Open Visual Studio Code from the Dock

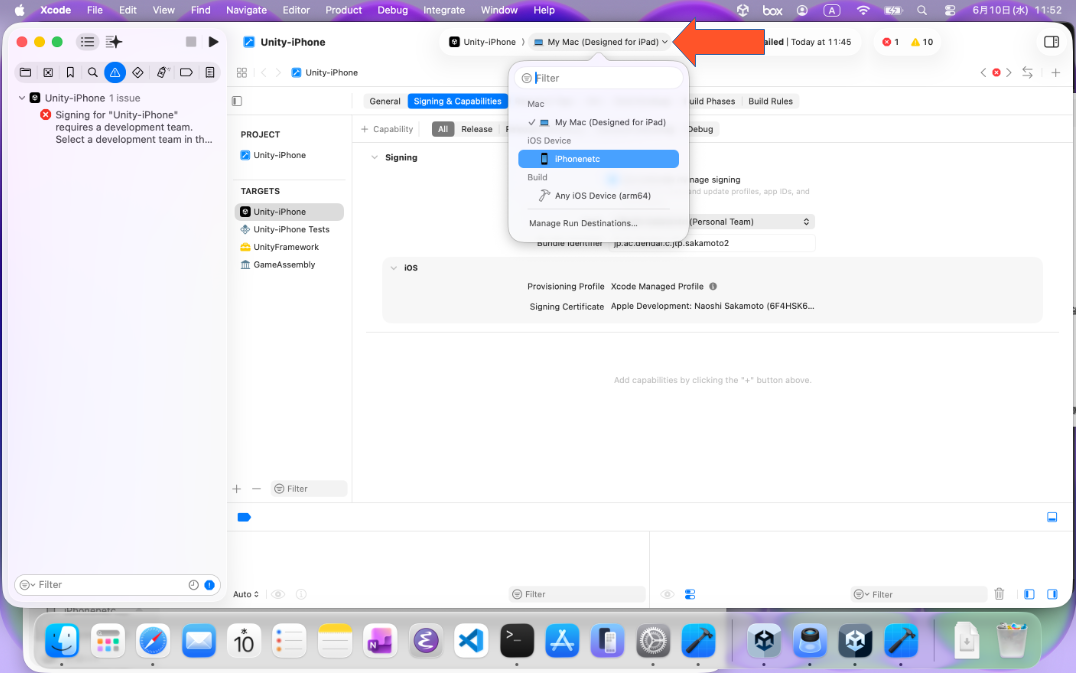pyautogui.click(x=471, y=641)
